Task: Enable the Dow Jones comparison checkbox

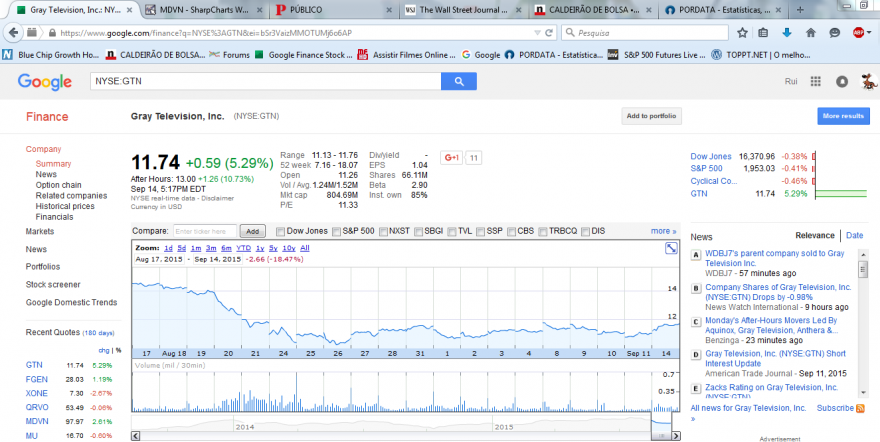Action: click(281, 232)
